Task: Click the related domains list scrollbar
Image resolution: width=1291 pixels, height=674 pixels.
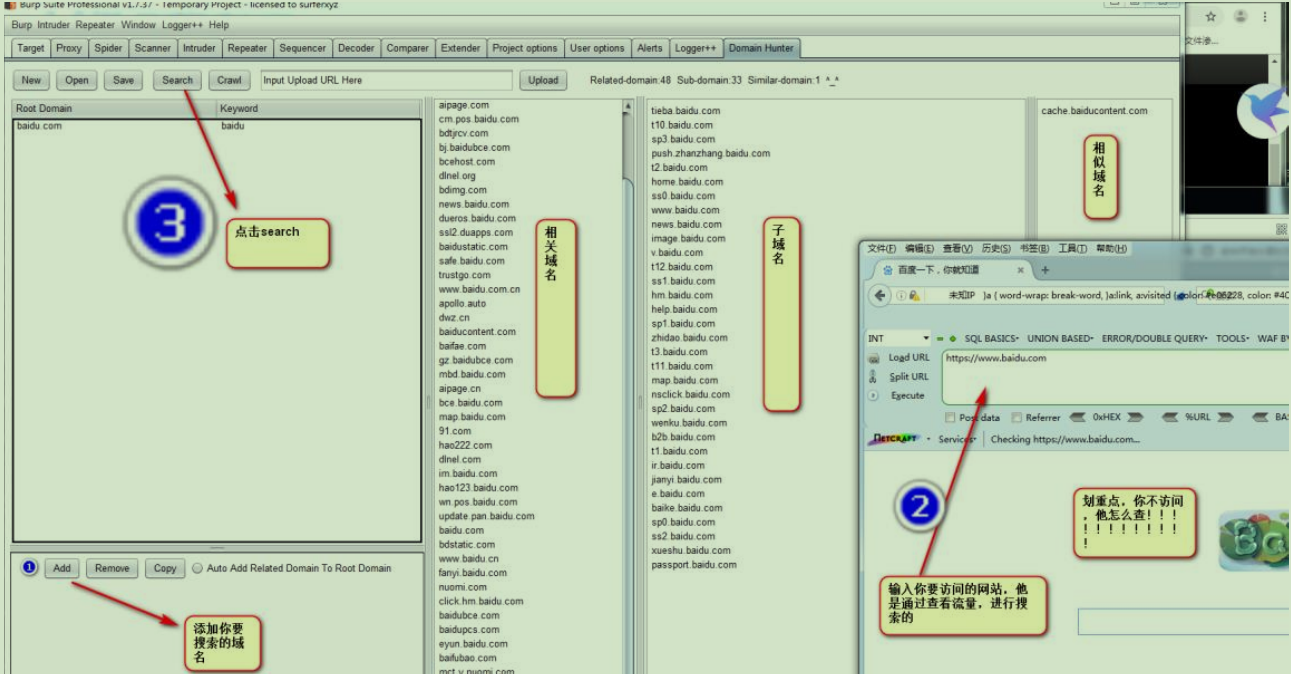Action: click(628, 385)
